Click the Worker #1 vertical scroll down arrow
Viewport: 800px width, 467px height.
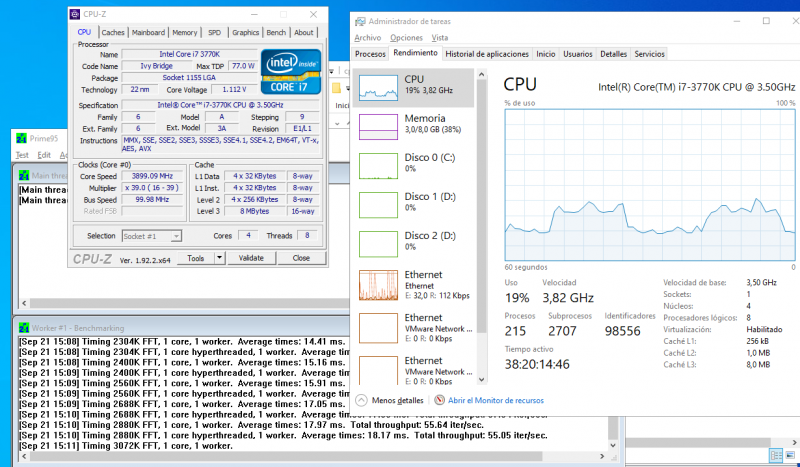(613, 445)
